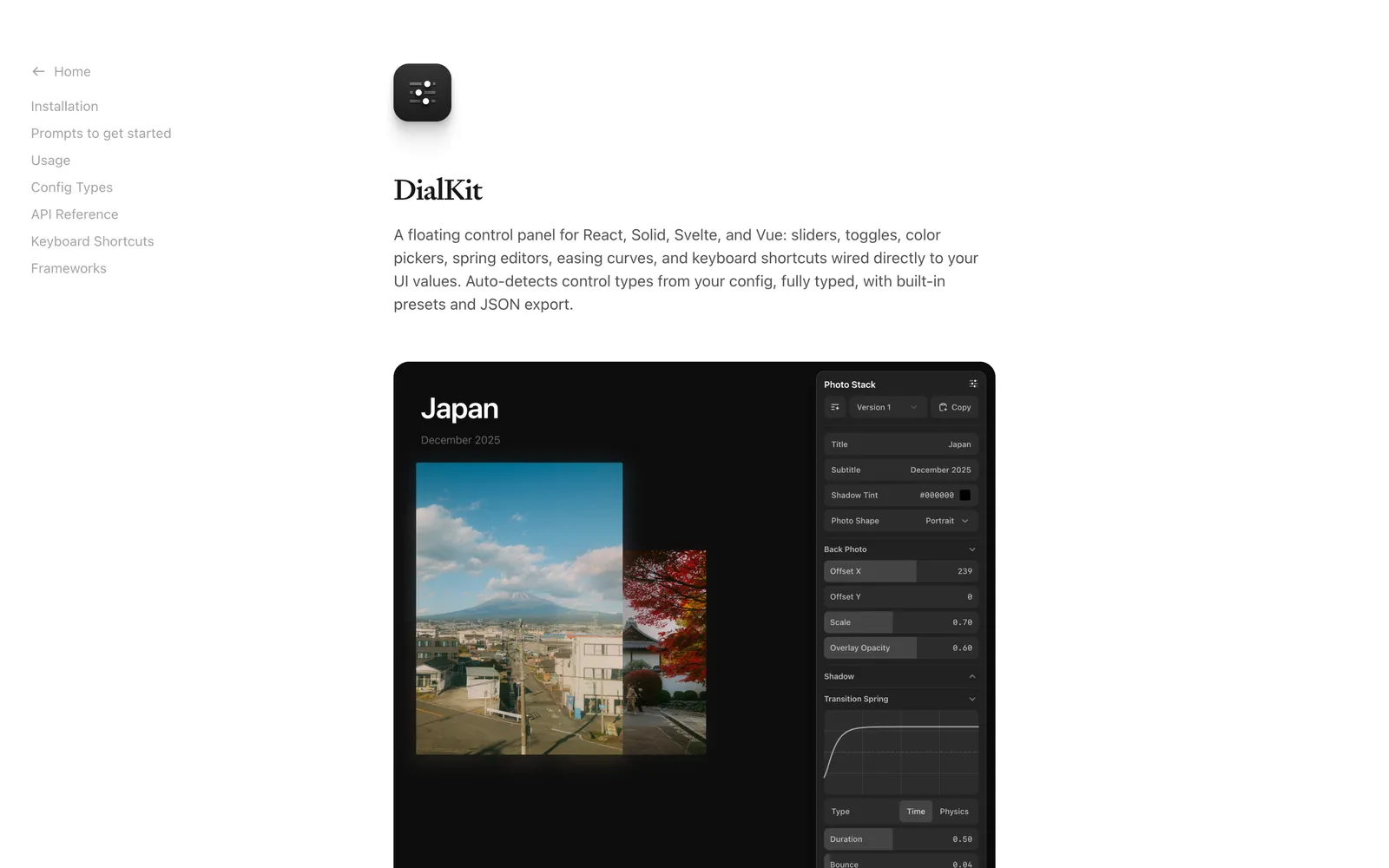This screenshot has width=1389, height=868.
Task: Click the December 2025 subtitle in the demo
Action: 460,440
